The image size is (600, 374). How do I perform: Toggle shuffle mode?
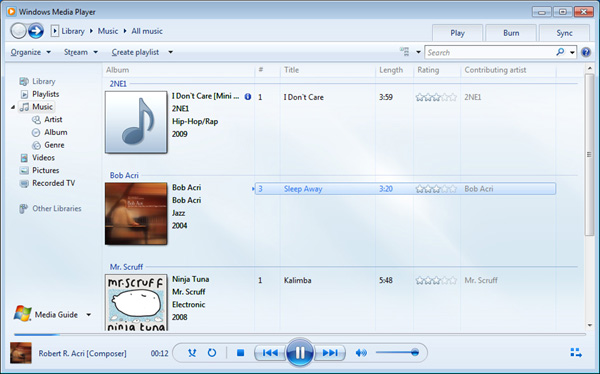click(x=192, y=353)
